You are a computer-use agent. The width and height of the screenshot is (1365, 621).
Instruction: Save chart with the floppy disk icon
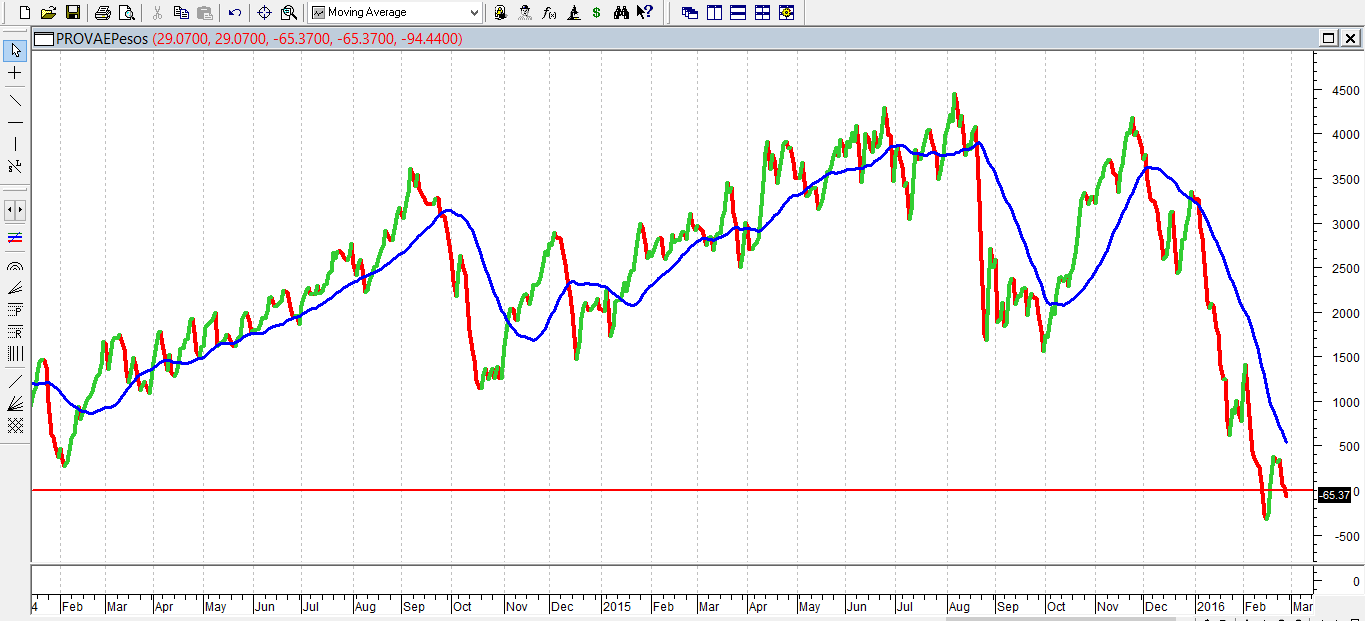point(72,13)
